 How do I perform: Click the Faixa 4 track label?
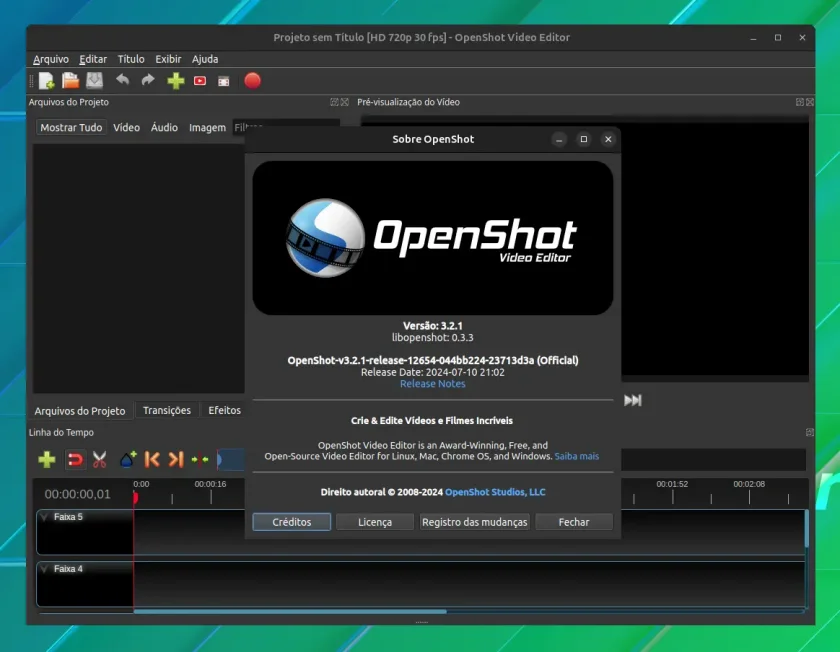point(69,569)
